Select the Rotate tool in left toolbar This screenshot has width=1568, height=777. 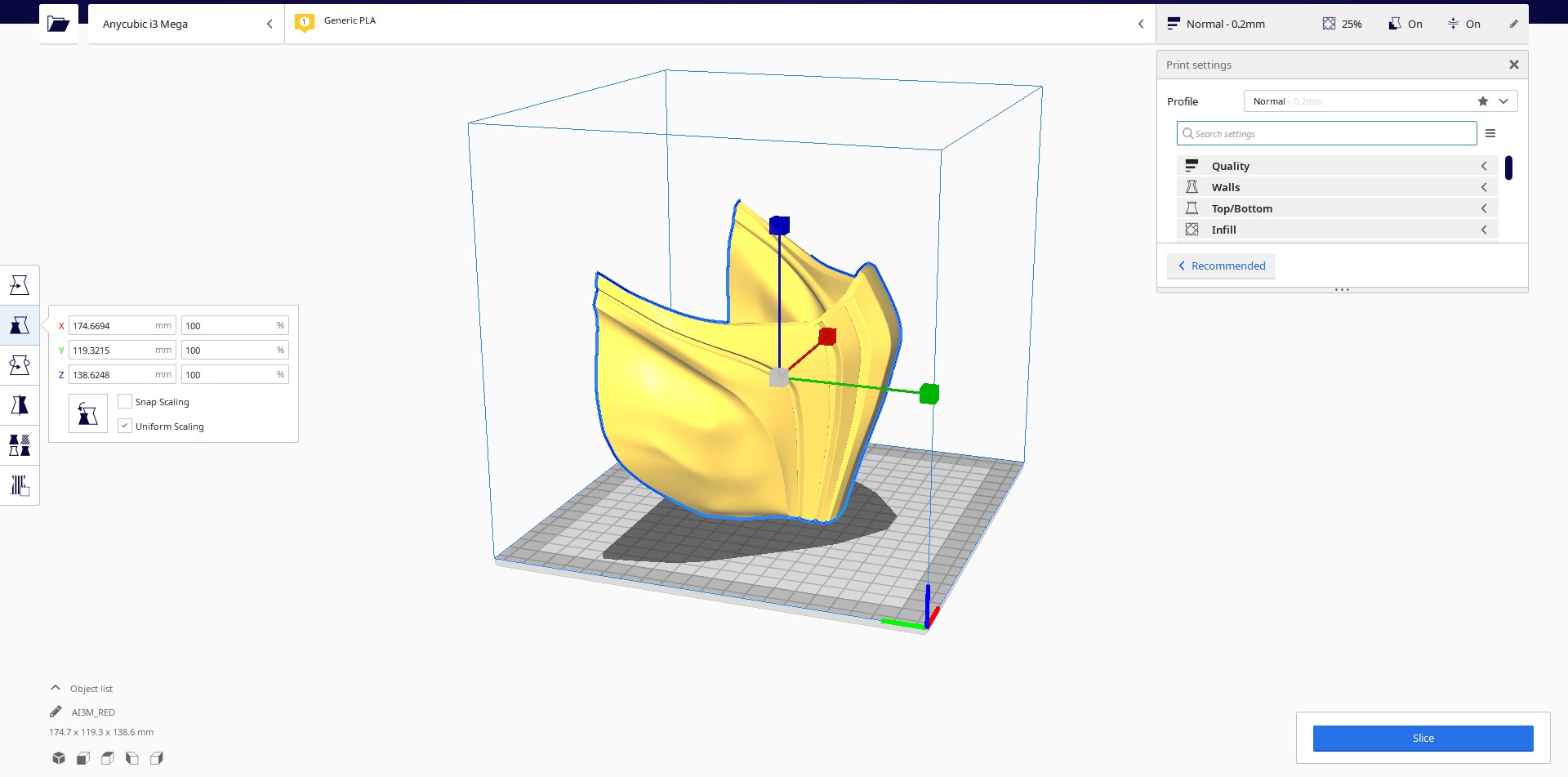20,365
